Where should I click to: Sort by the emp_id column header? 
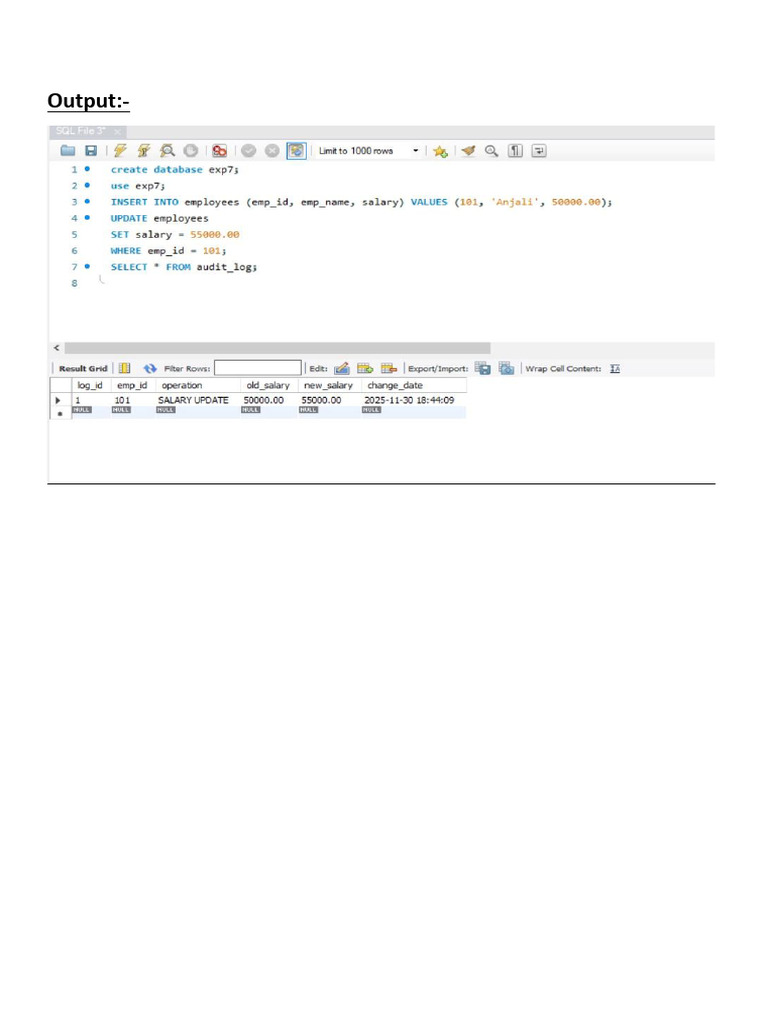tap(132, 385)
